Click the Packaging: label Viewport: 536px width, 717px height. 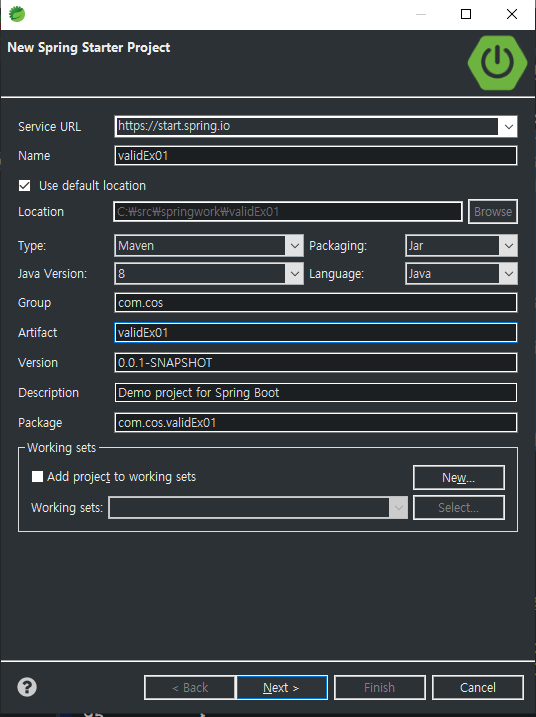(338, 246)
